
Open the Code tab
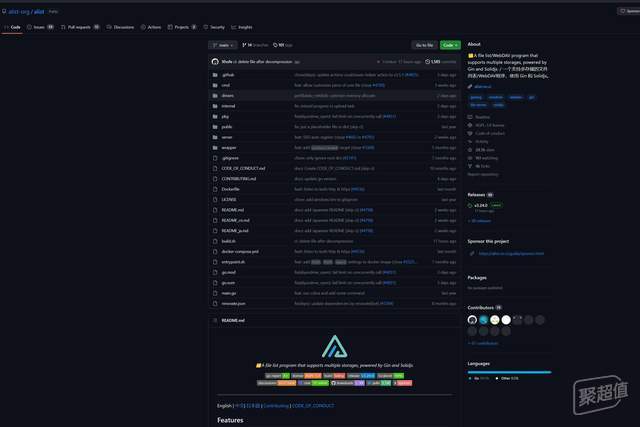coord(12,27)
